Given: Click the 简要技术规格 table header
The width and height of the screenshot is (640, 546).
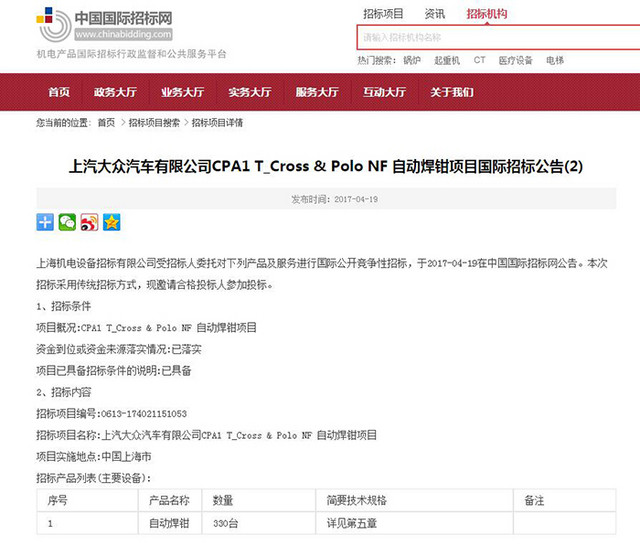Looking at the screenshot, I should click(356, 500).
